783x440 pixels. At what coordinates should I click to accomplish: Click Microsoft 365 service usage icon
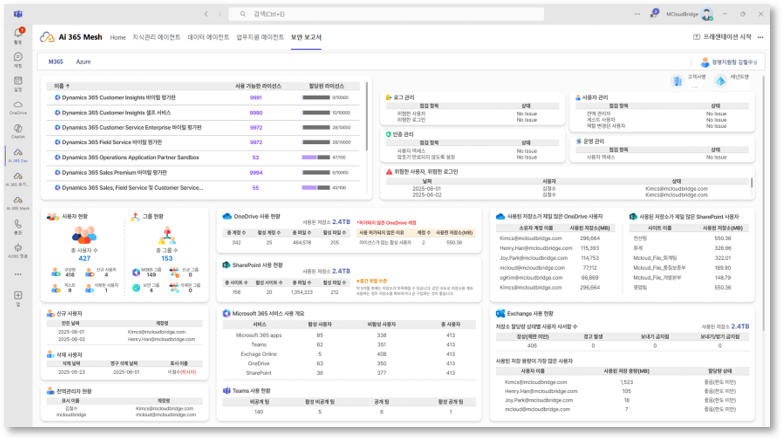coord(226,314)
